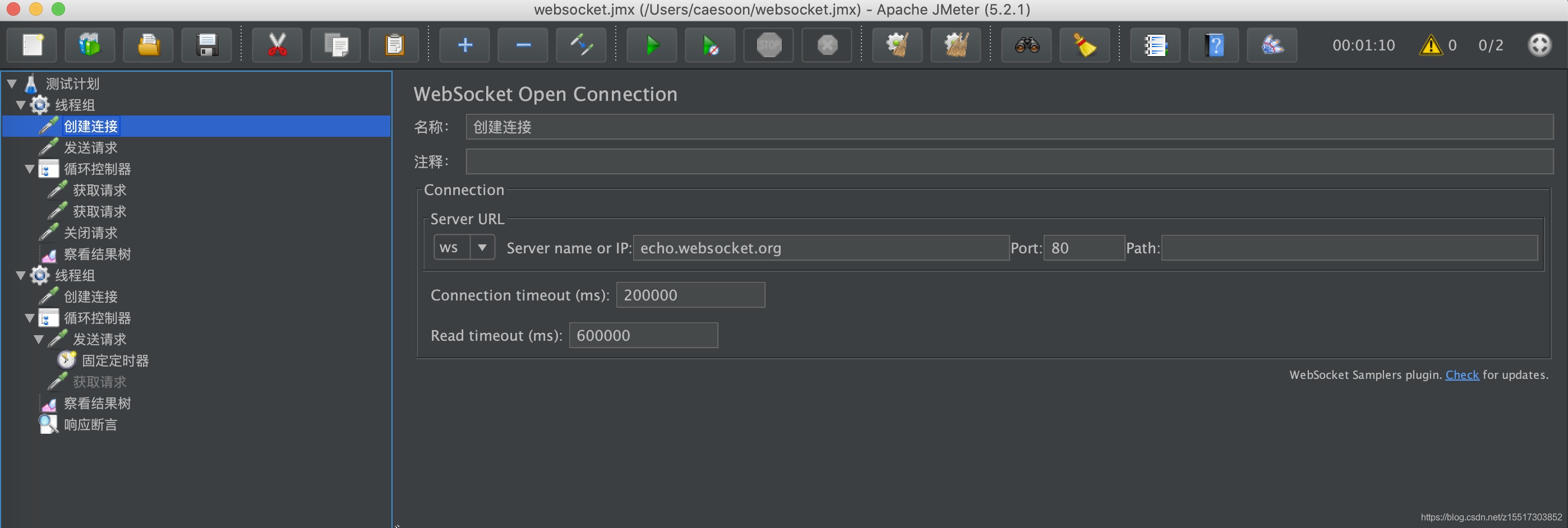This screenshot has height=528, width=1568.
Task: Select 固定定时器 timer node
Action: pyautogui.click(x=115, y=361)
